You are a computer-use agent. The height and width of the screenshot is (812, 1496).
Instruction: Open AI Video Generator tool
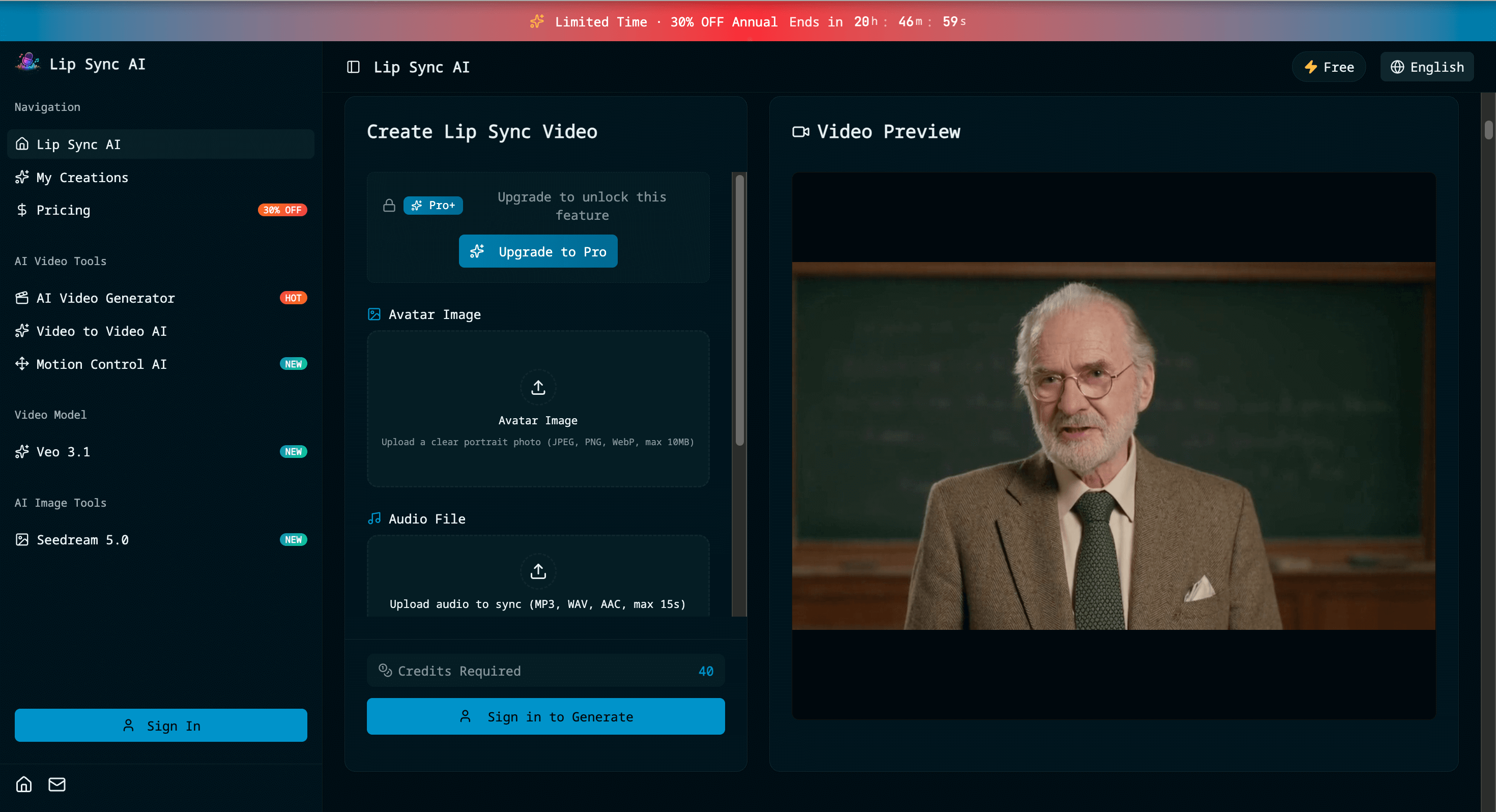[x=105, y=298]
